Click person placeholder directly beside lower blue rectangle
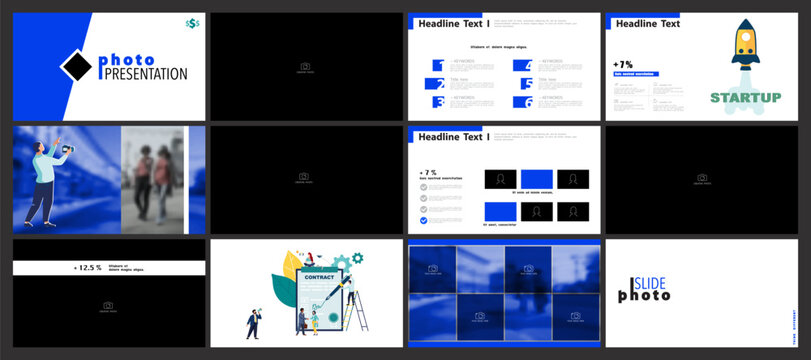This screenshot has width=811, height=360. (x=536, y=212)
